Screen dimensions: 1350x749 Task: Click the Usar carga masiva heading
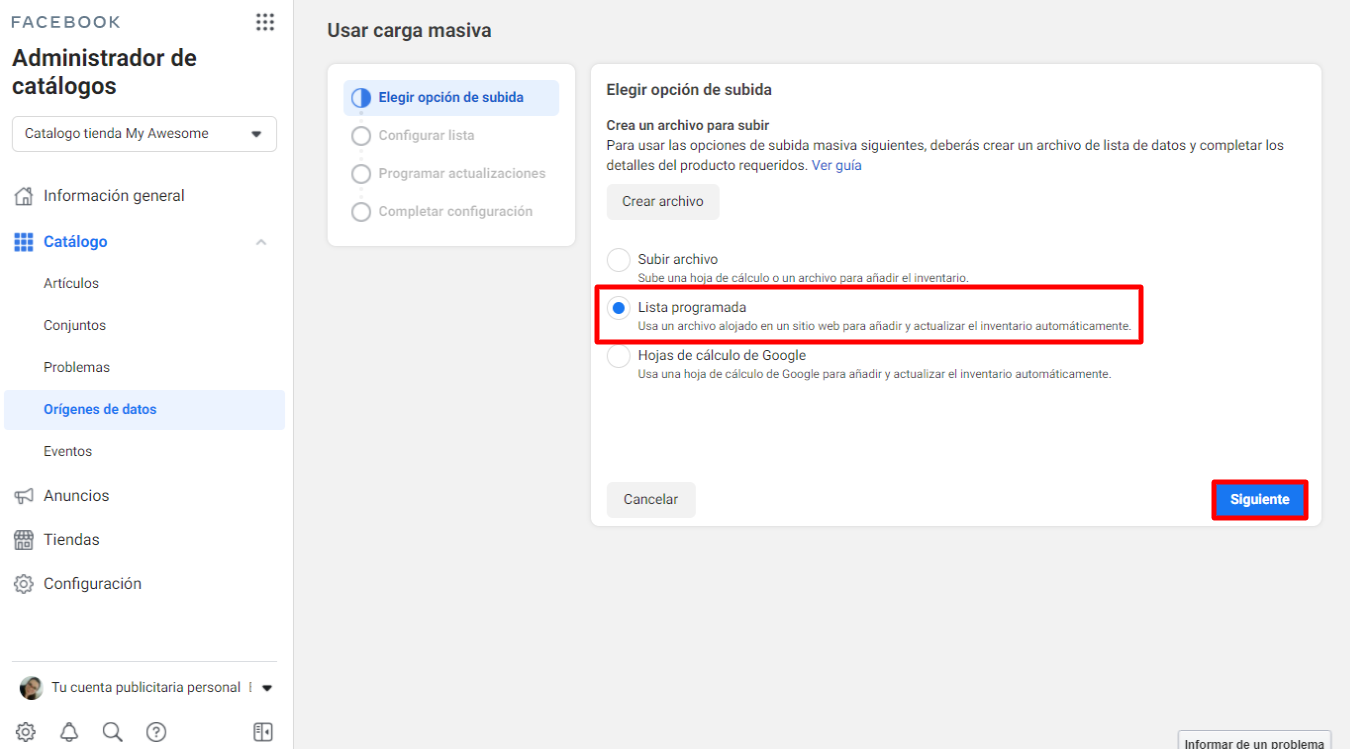(x=409, y=31)
